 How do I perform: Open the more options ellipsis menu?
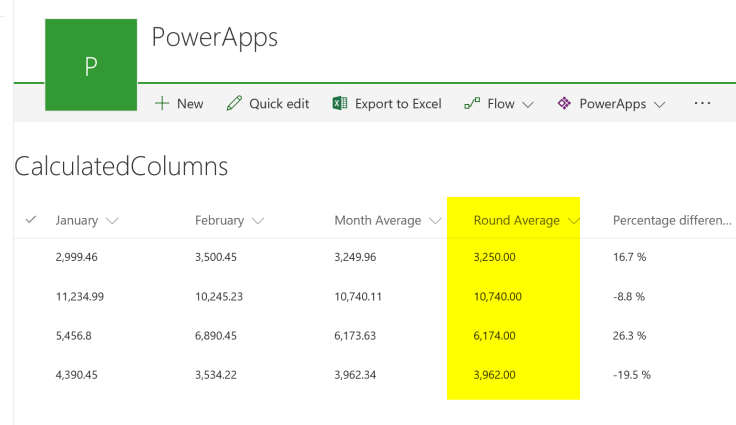[x=702, y=104]
